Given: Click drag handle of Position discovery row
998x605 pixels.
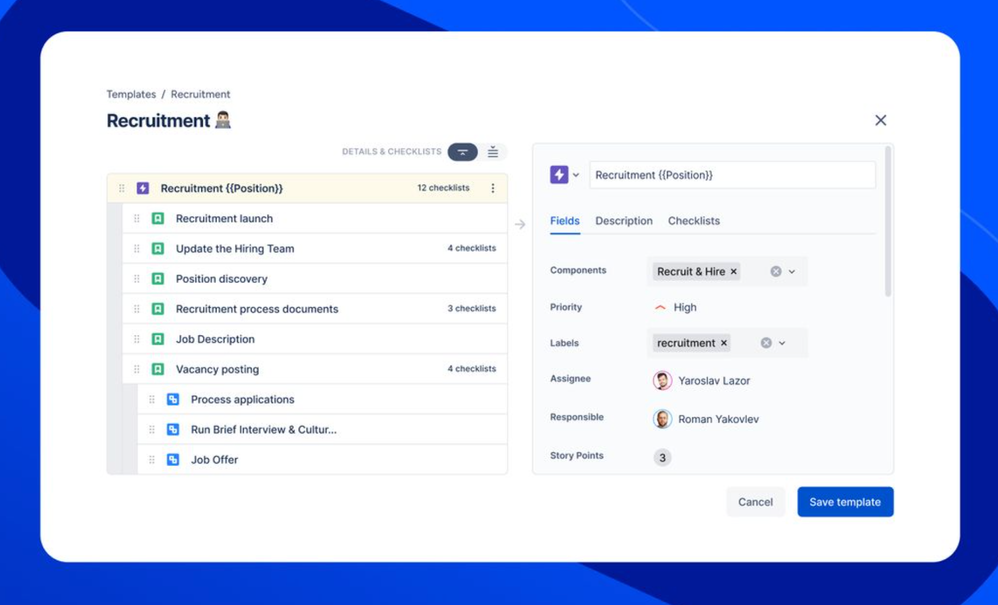Looking at the screenshot, I should (137, 279).
